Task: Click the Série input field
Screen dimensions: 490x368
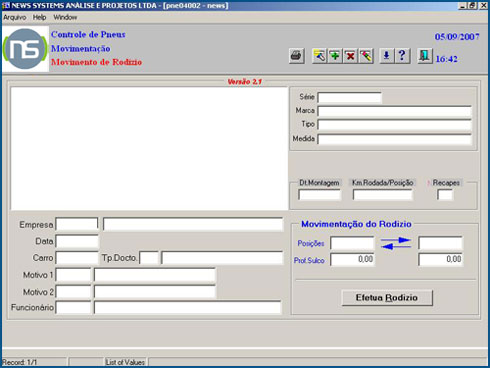Action: click(x=349, y=97)
